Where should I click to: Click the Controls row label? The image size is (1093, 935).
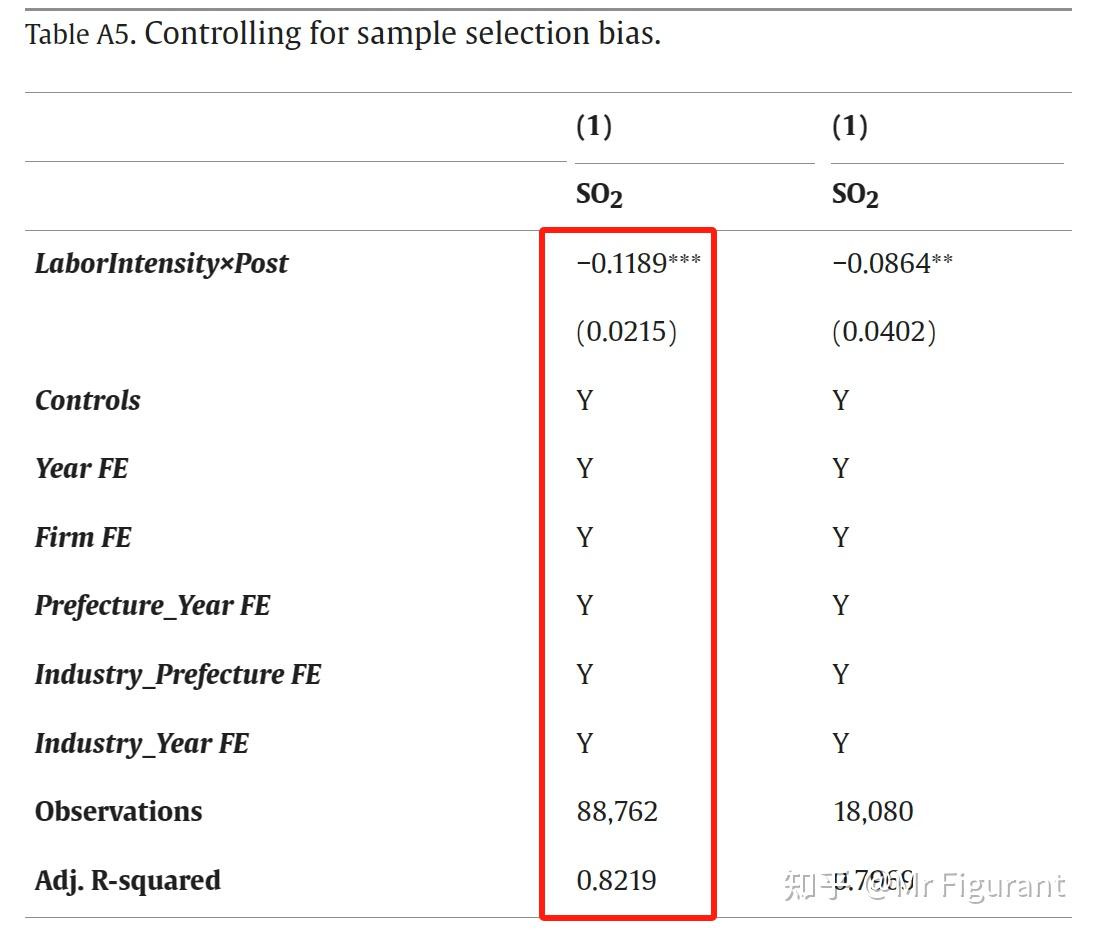pyautogui.click(x=88, y=401)
